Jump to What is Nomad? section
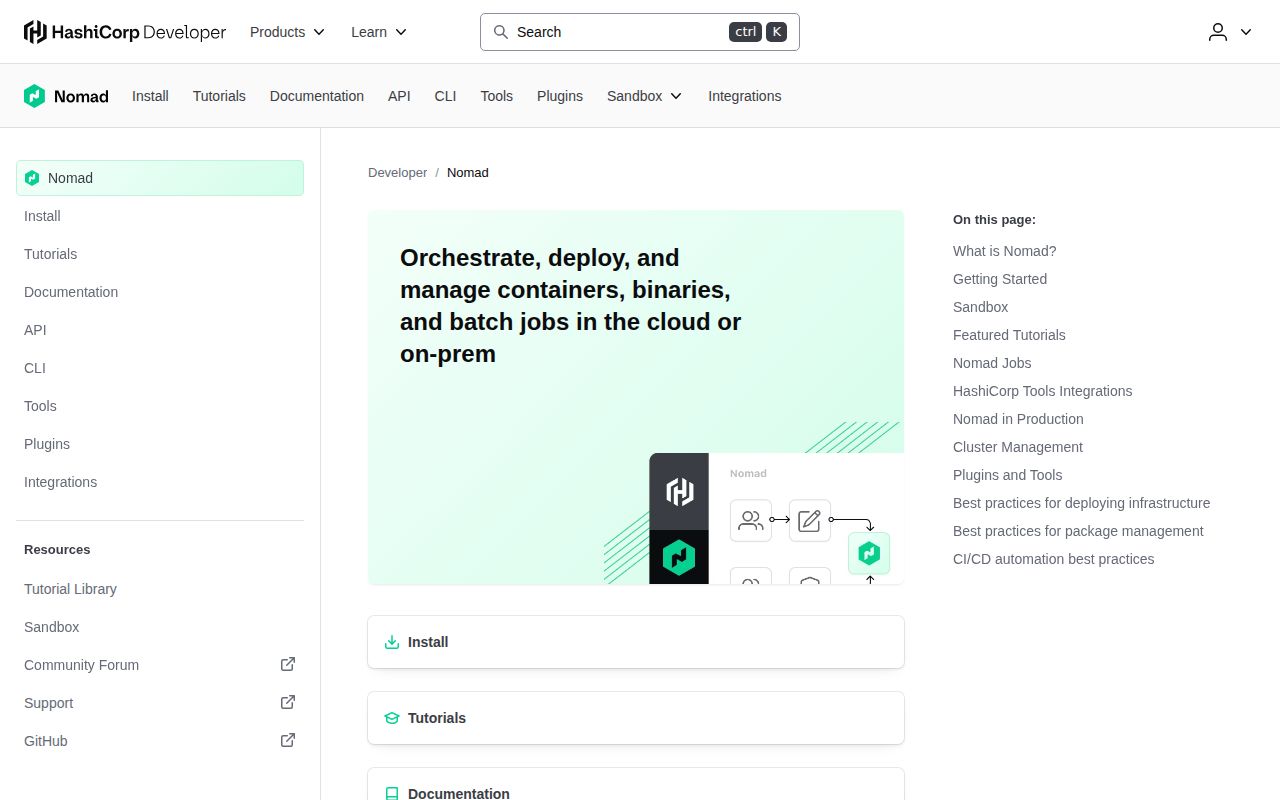 [1004, 251]
